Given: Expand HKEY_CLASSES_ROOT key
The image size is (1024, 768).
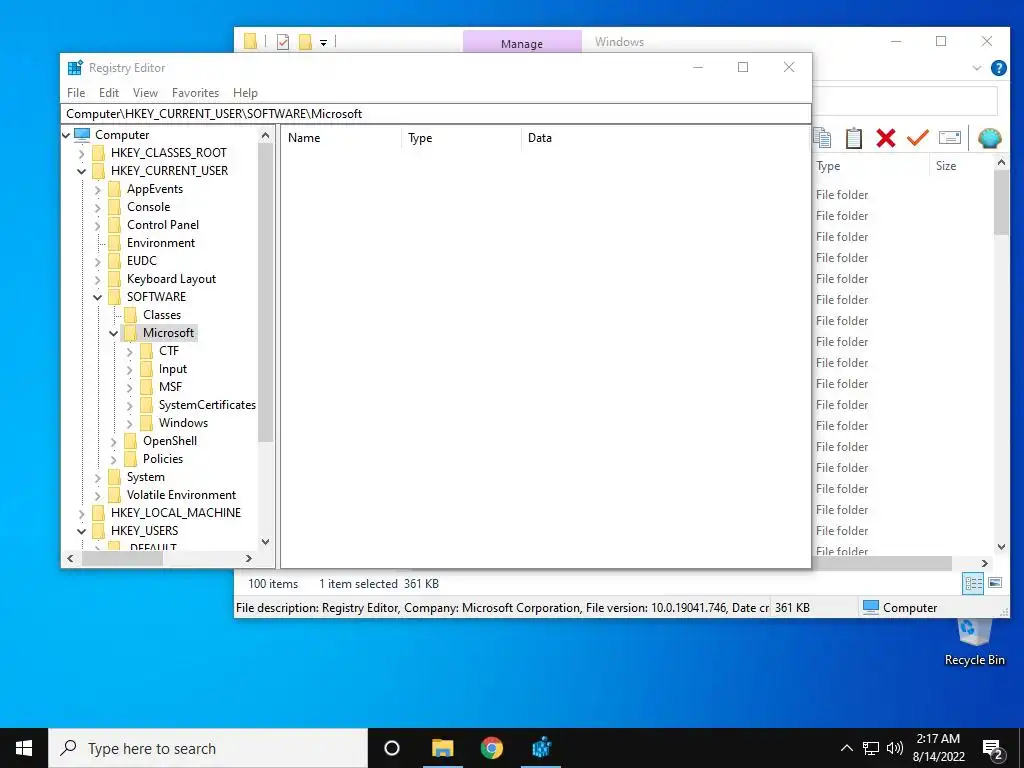Looking at the screenshot, I should coord(82,153).
